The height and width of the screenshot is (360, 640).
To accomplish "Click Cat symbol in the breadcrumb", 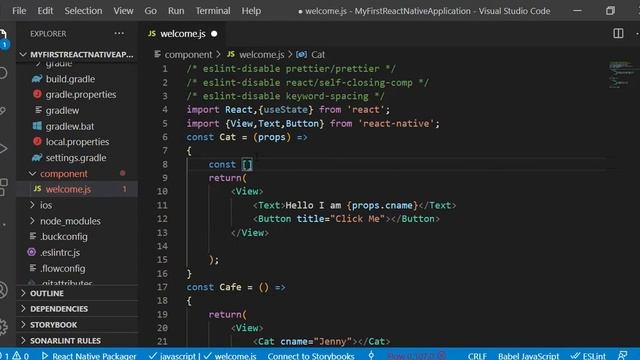I will click(318, 54).
